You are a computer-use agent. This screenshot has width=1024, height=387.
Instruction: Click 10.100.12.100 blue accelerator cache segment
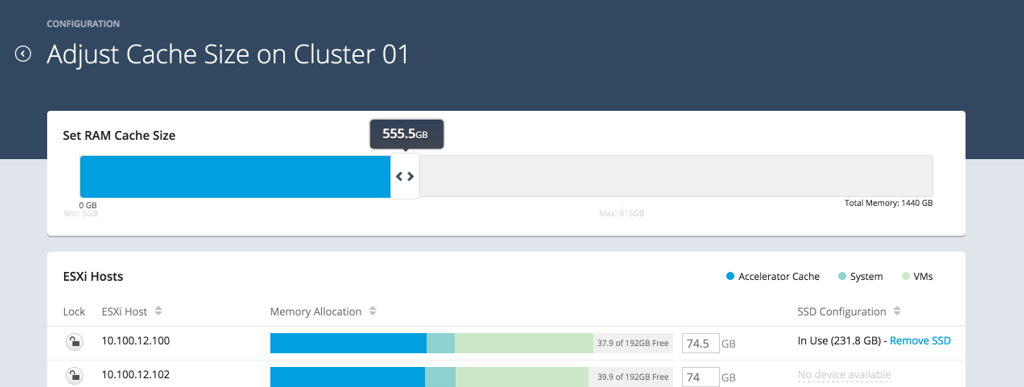348,343
